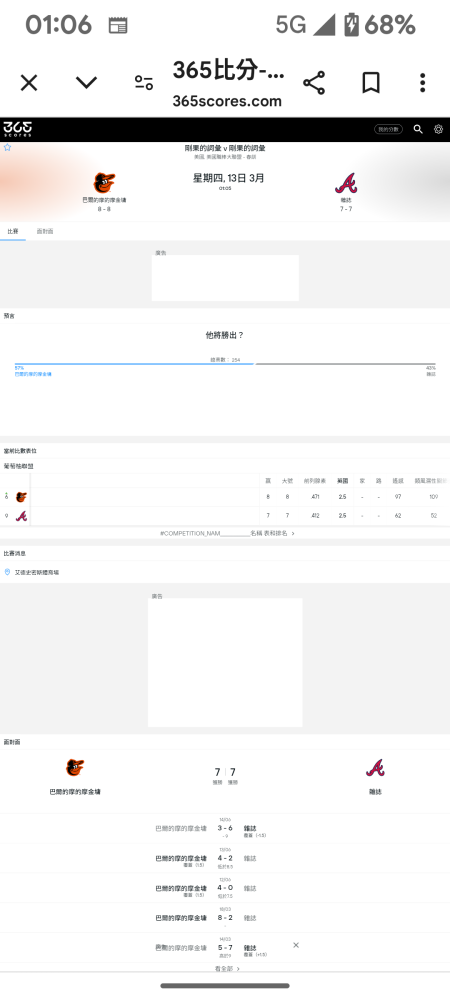Click the 62 value in Braves standings row
Screen dimensions: 450x1000
398,515
